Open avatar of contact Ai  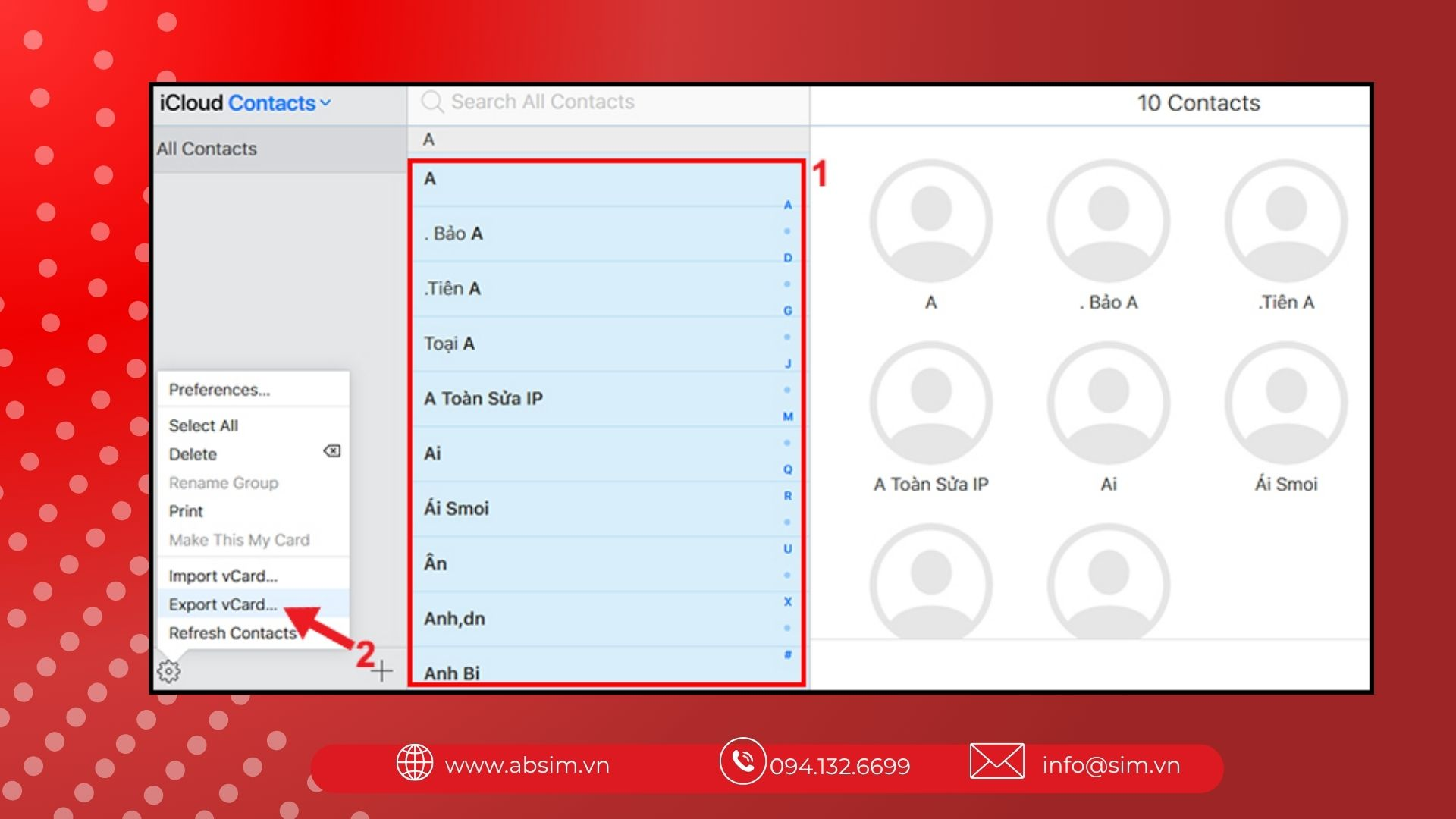[x=1109, y=403]
